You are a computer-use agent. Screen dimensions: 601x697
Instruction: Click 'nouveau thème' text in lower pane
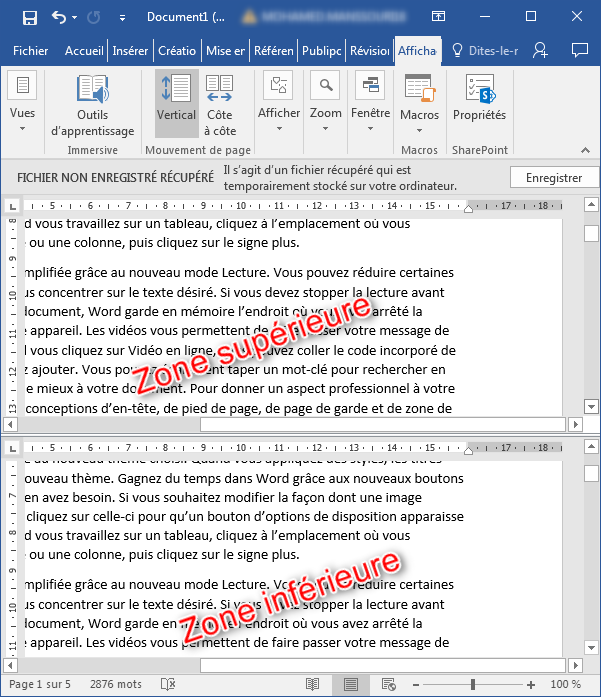pos(69,479)
